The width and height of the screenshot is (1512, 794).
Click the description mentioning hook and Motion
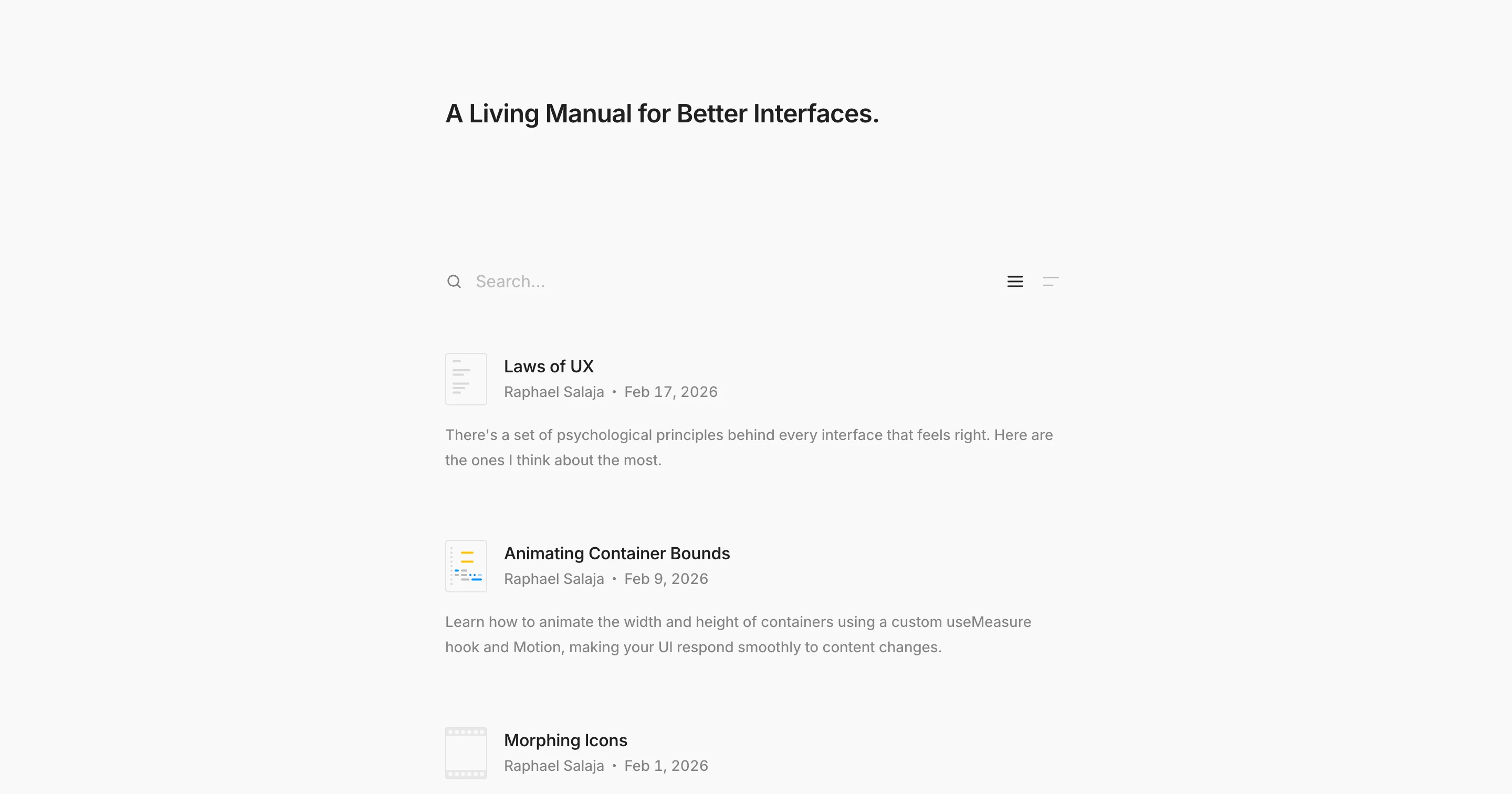pyautogui.click(x=738, y=634)
